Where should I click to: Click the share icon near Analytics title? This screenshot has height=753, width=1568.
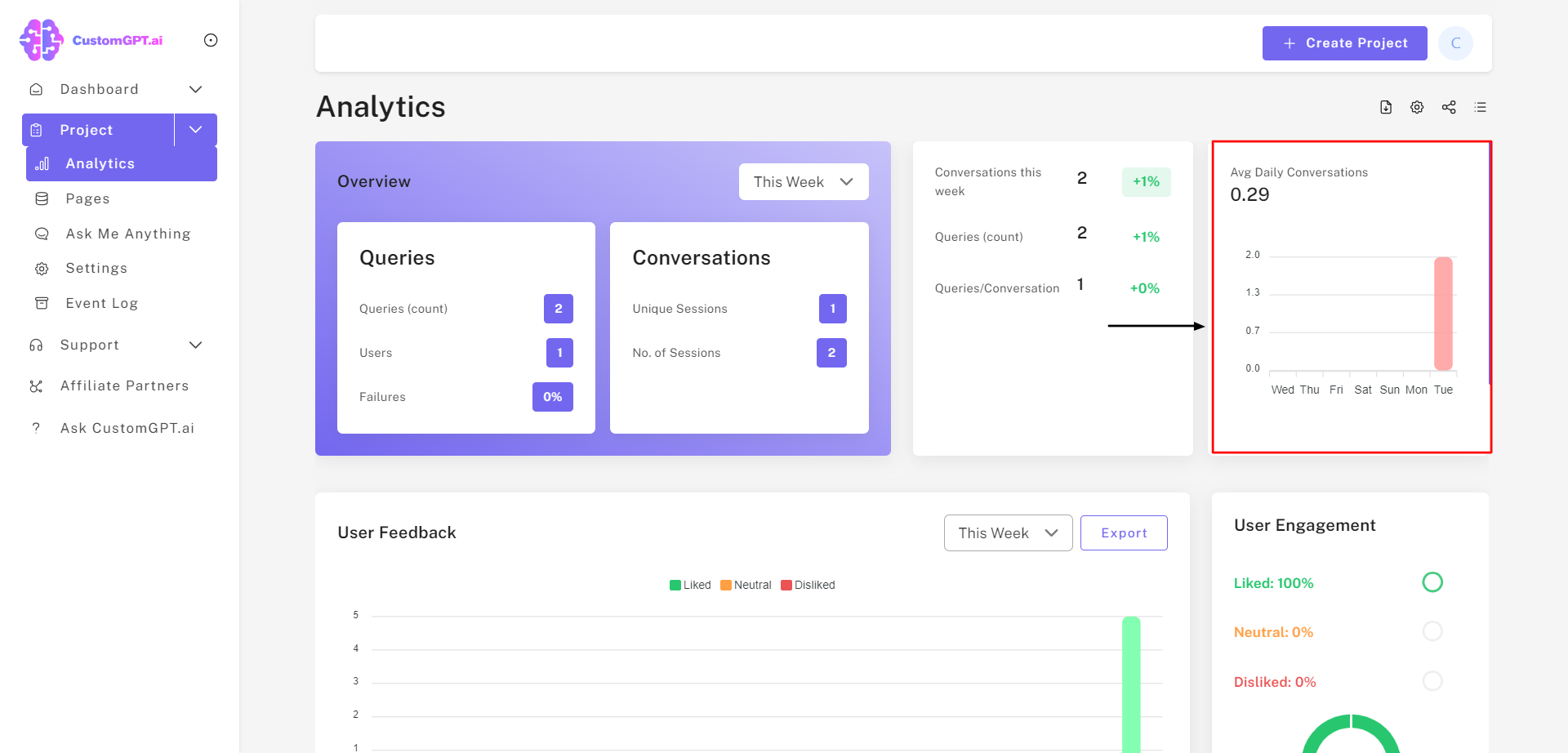1449,107
